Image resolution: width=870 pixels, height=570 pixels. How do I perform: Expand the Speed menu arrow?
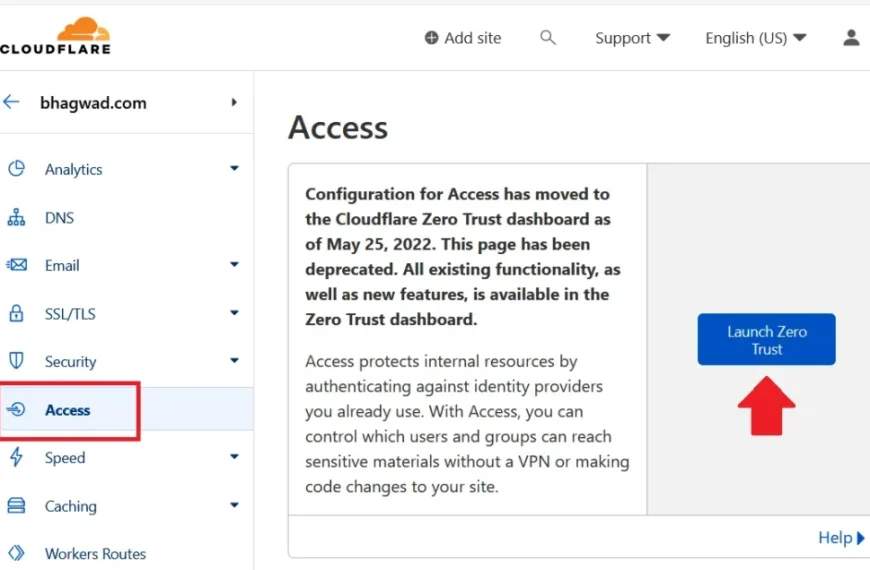click(234, 457)
